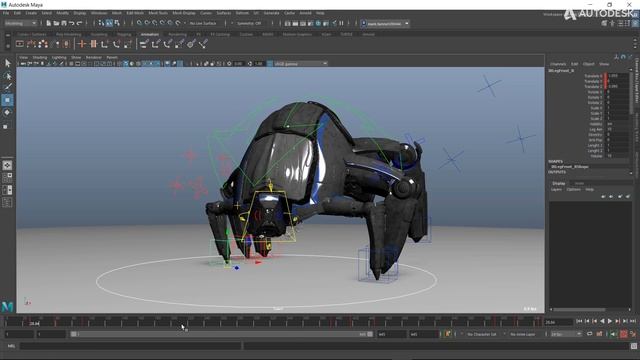The height and width of the screenshot is (360, 640).
Task: Switch to single pane layout
Action: 7,165
